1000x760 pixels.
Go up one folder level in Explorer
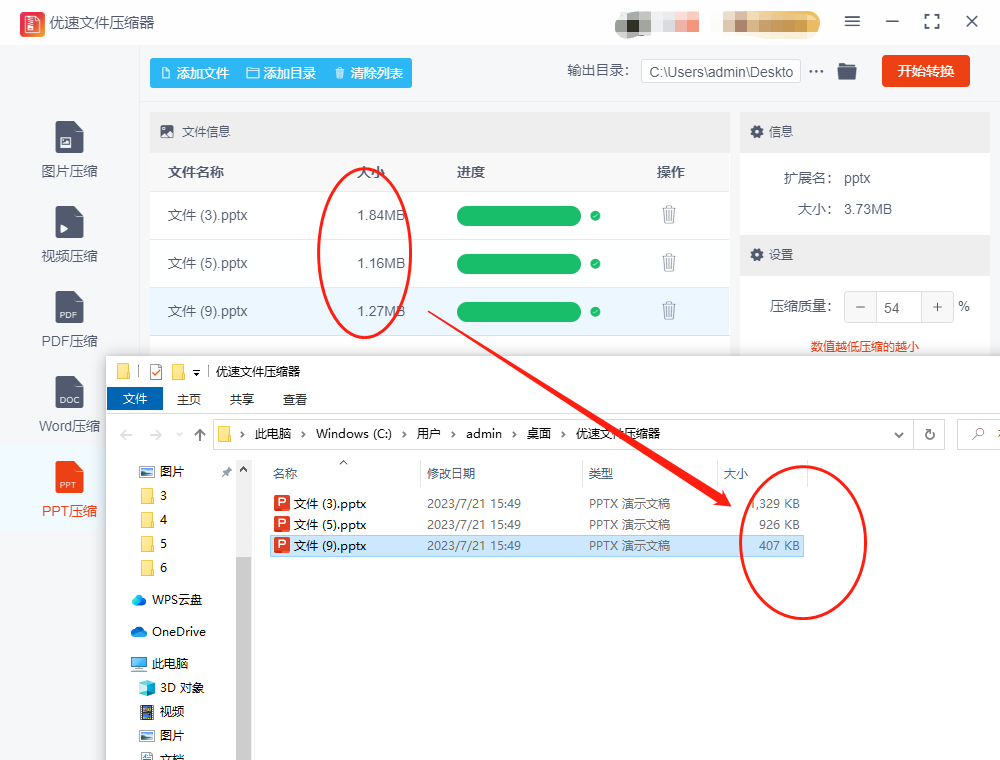(x=200, y=435)
